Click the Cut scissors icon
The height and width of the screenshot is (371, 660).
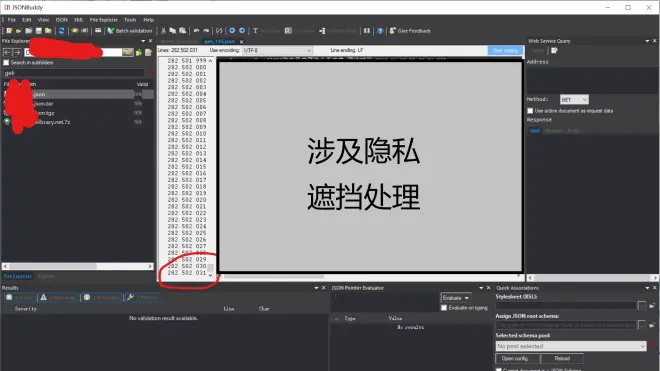click(163, 31)
